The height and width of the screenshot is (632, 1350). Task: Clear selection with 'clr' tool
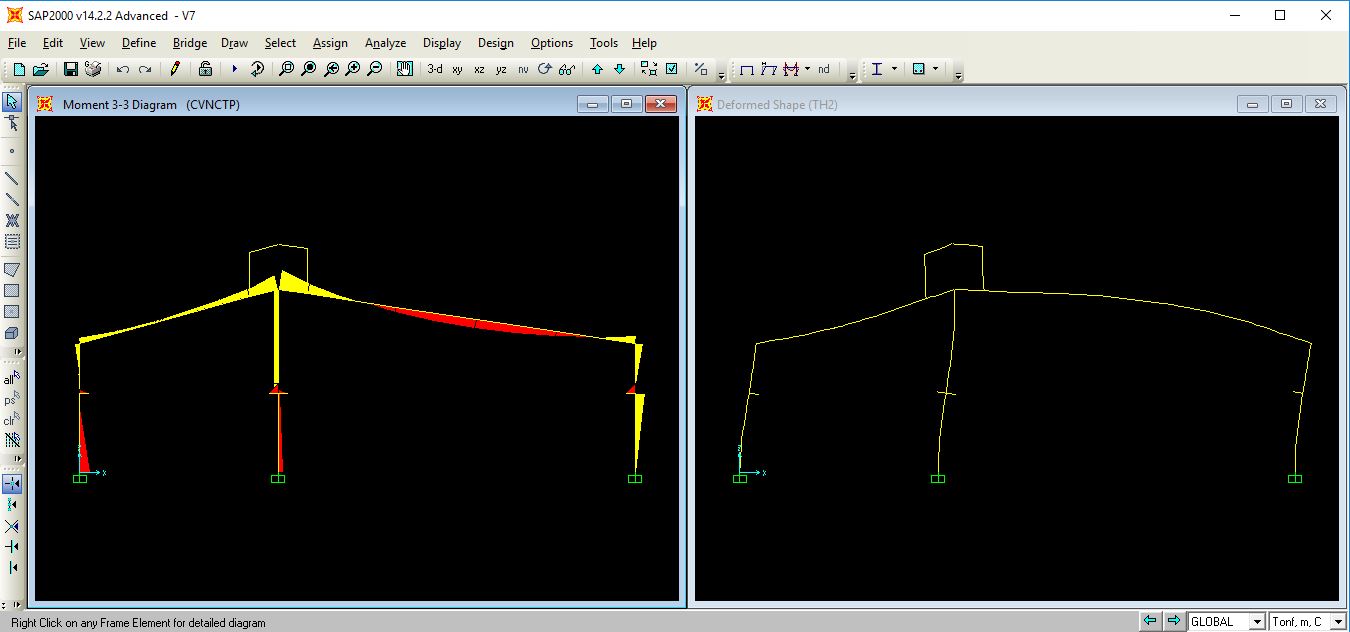point(12,420)
